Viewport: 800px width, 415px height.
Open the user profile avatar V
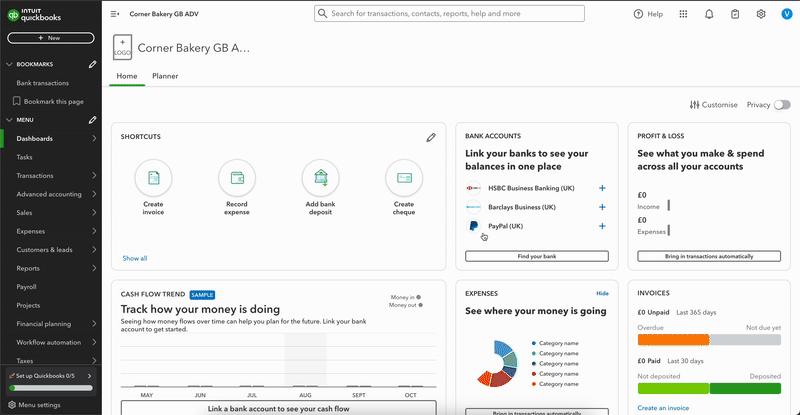click(x=786, y=14)
